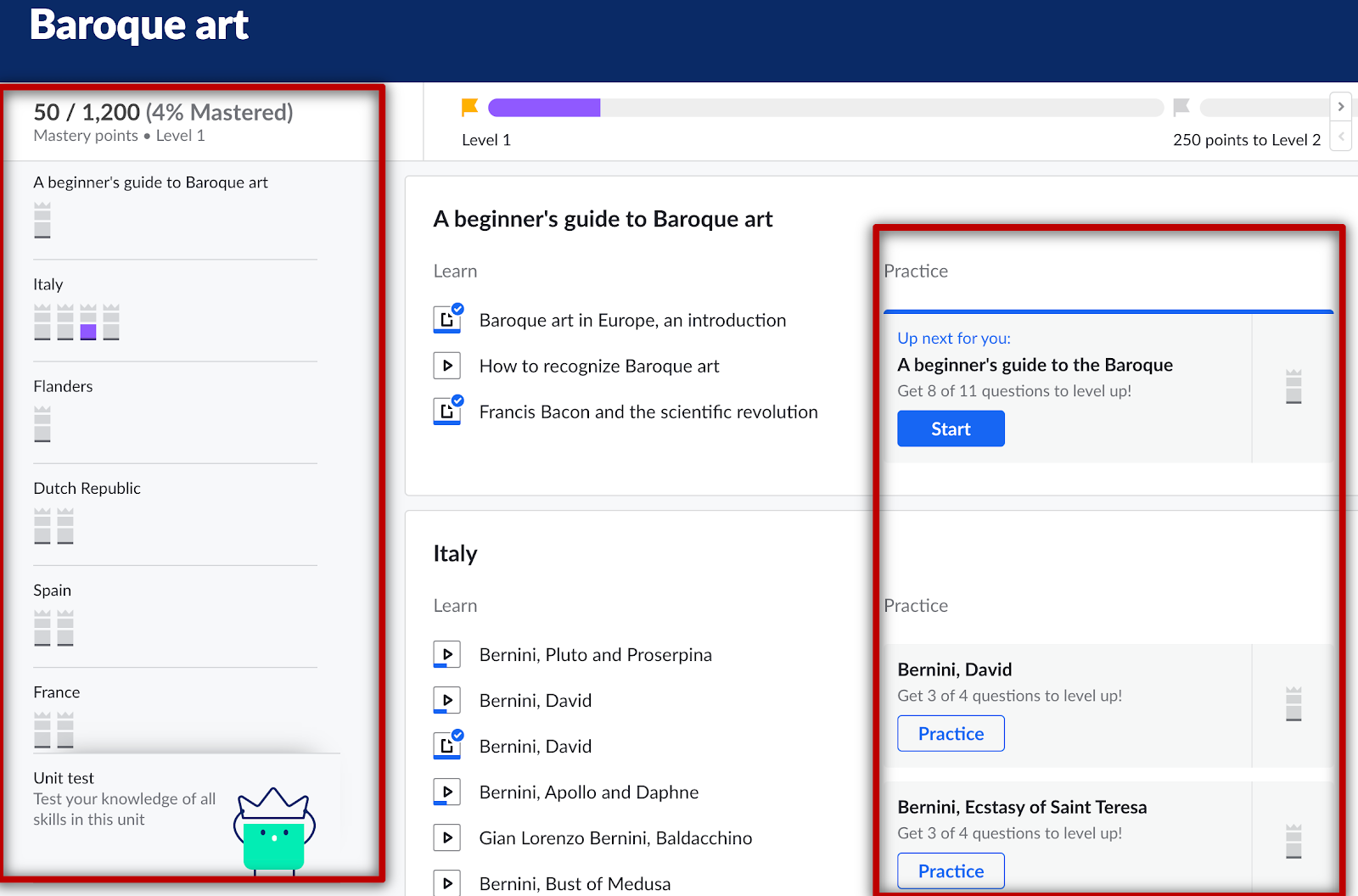Click mastery tower on Bernini, David practice card
Screen dimensions: 1358x896
1293,704
